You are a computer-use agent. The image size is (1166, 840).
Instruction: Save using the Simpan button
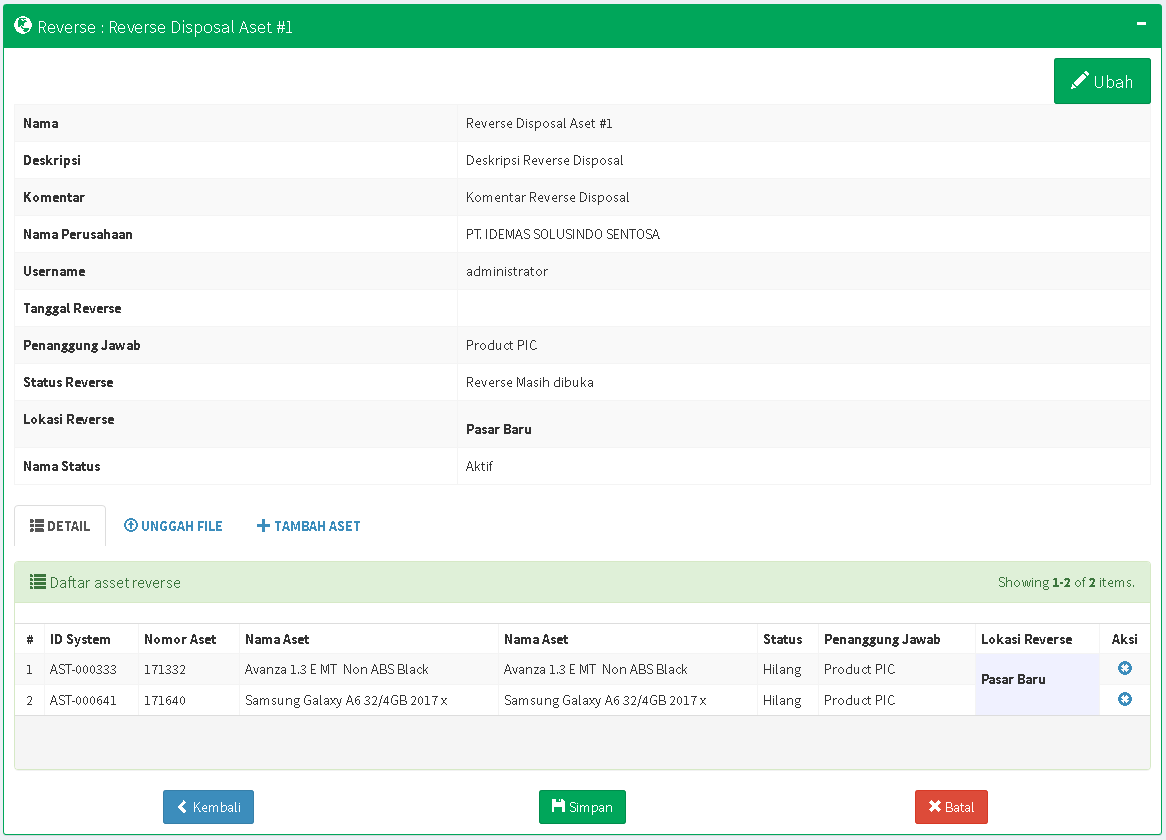(582, 807)
